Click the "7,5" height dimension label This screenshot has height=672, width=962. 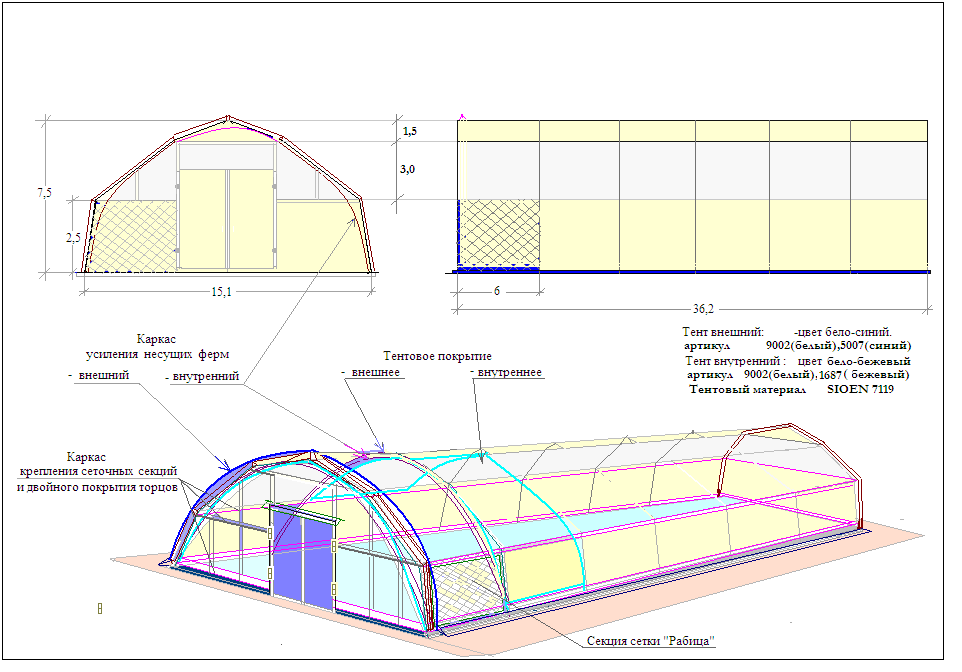pos(44,193)
